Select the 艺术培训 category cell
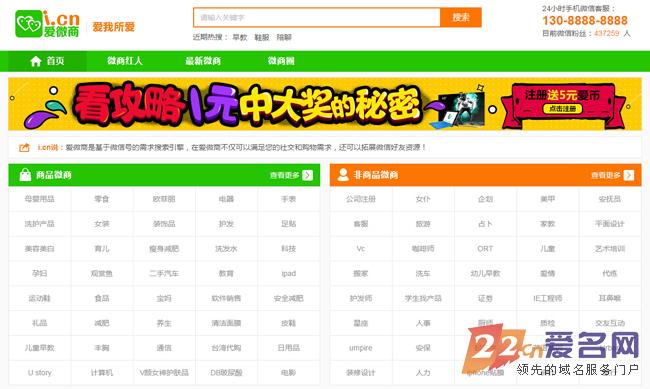 point(610,249)
